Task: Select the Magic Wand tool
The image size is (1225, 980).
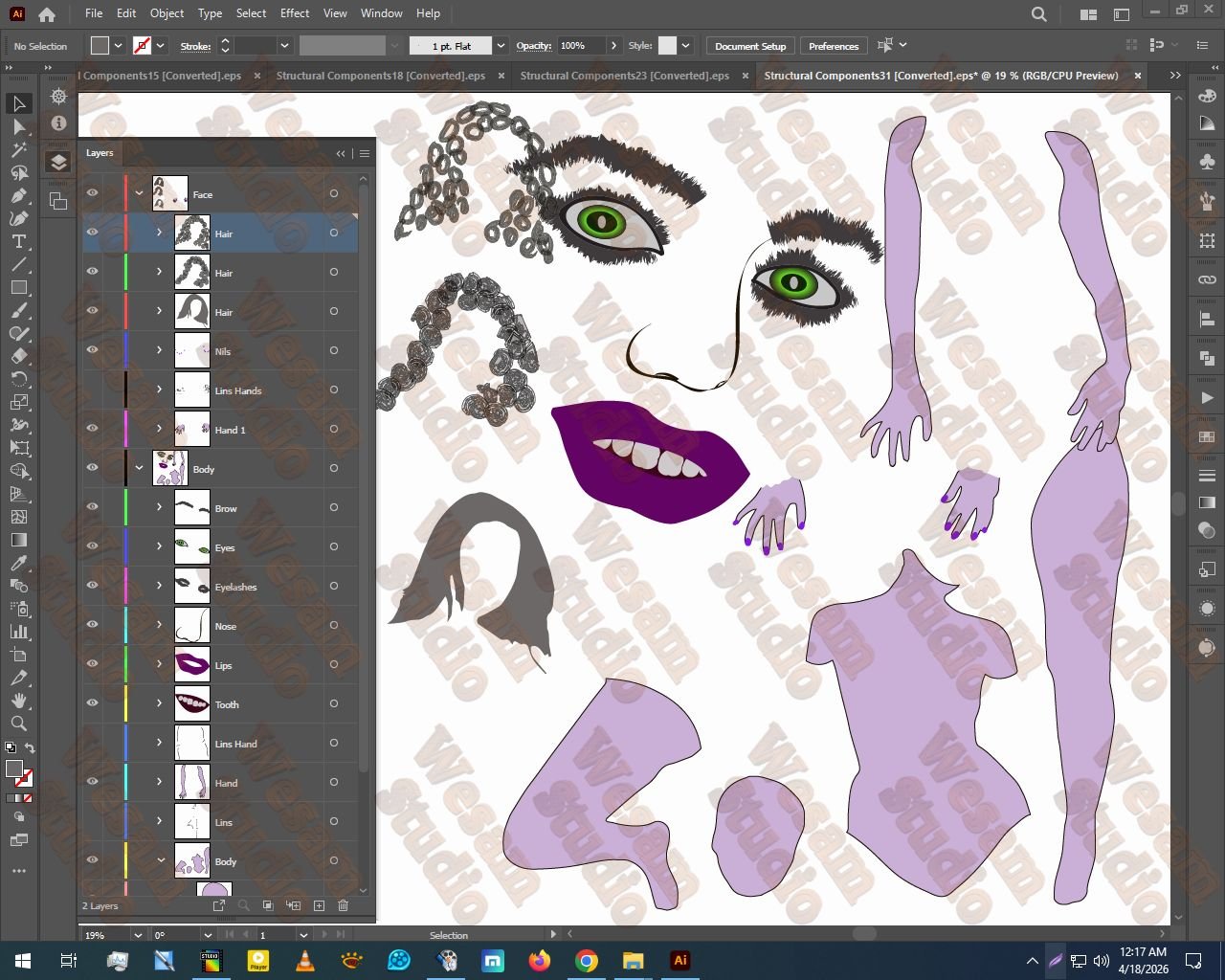Action: click(x=19, y=149)
